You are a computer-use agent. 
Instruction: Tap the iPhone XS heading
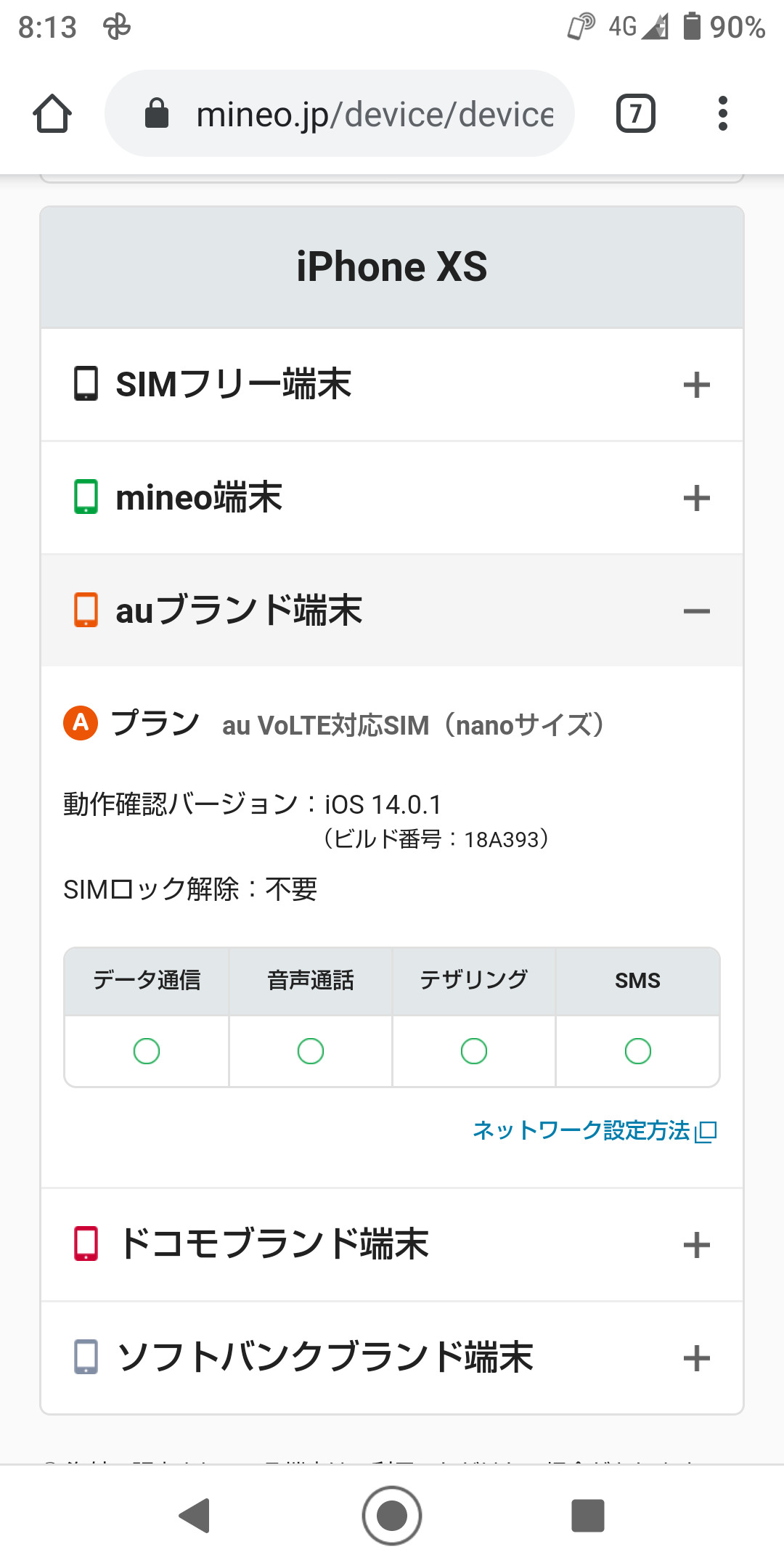[392, 267]
